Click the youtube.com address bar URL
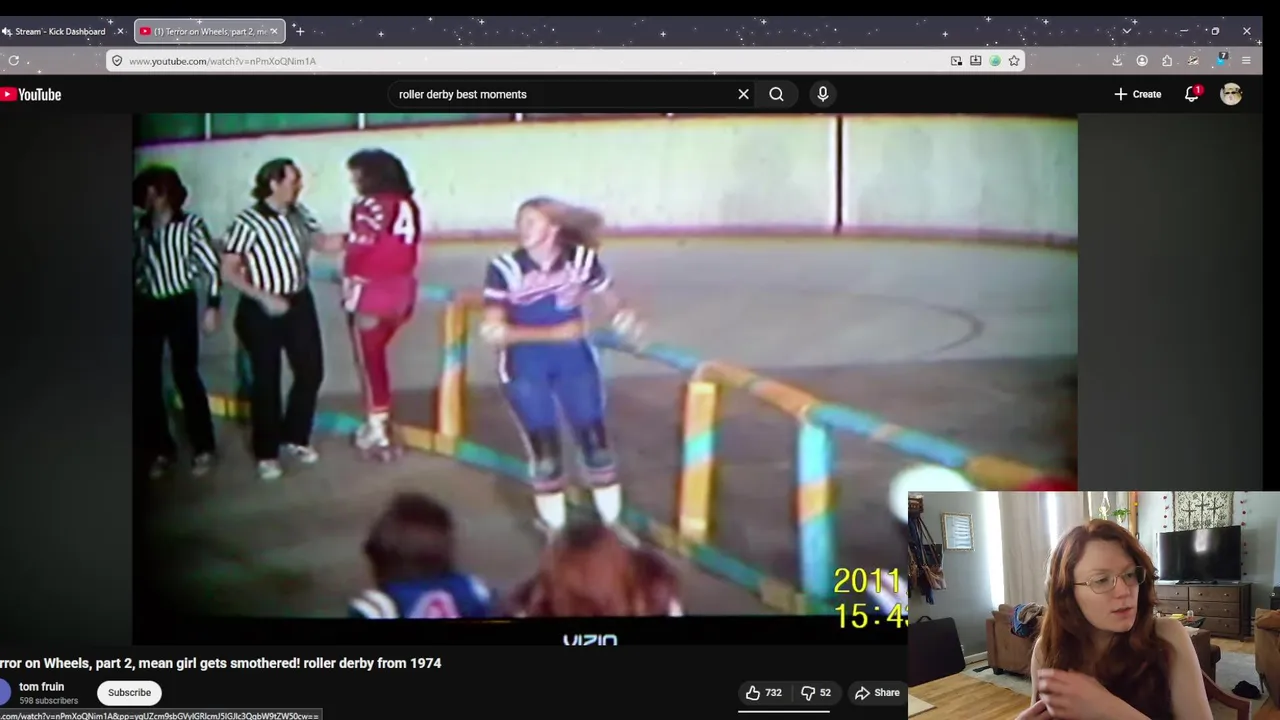Image resolution: width=1280 pixels, height=720 pixels. tap(222, 61)
